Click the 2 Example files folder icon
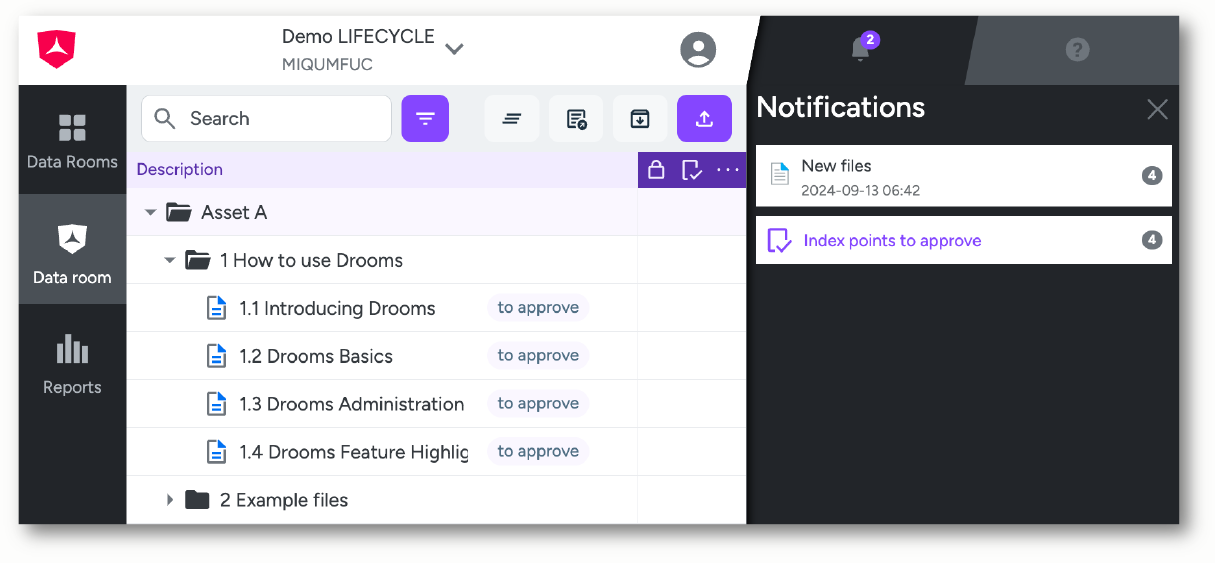 pos(197,500)
